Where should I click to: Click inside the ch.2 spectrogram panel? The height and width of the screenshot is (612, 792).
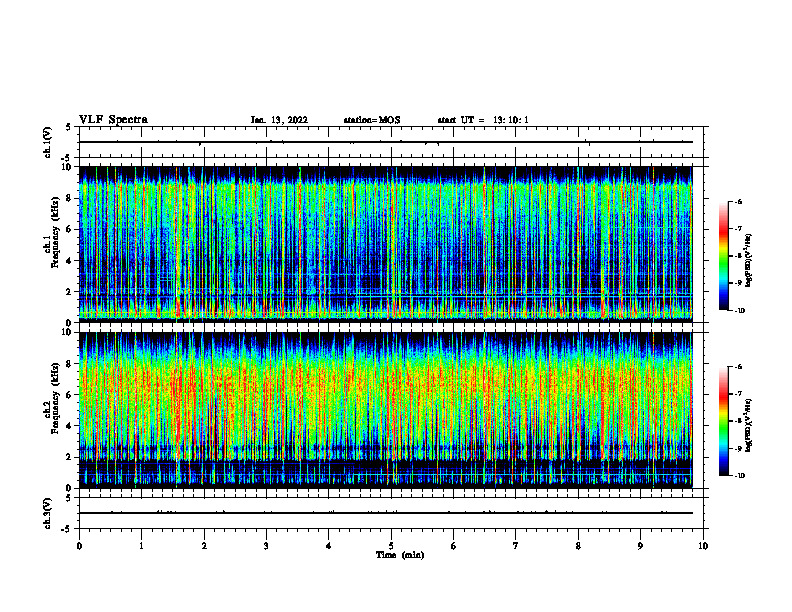386,410
